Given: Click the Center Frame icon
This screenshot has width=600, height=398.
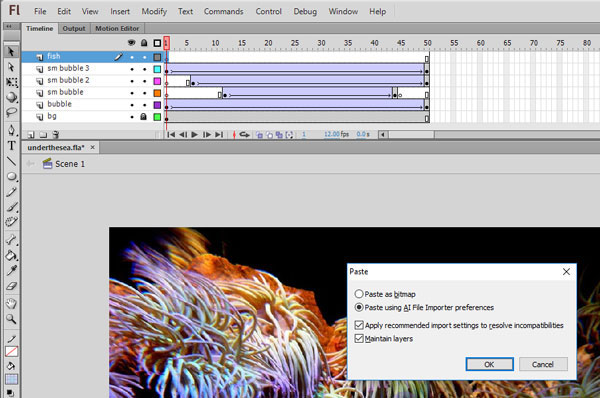Looking at the screenshot, I should pyautogui.click(x=234, y=135).
